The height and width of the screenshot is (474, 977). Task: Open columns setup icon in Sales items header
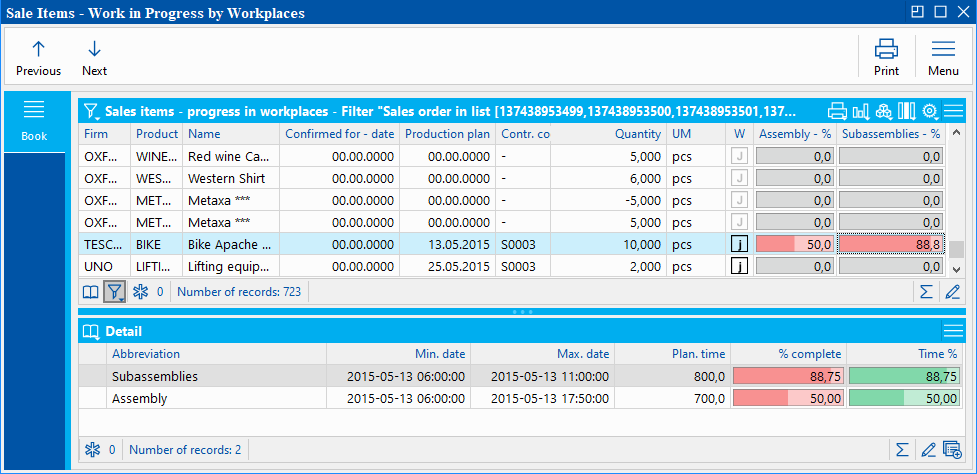907,111
